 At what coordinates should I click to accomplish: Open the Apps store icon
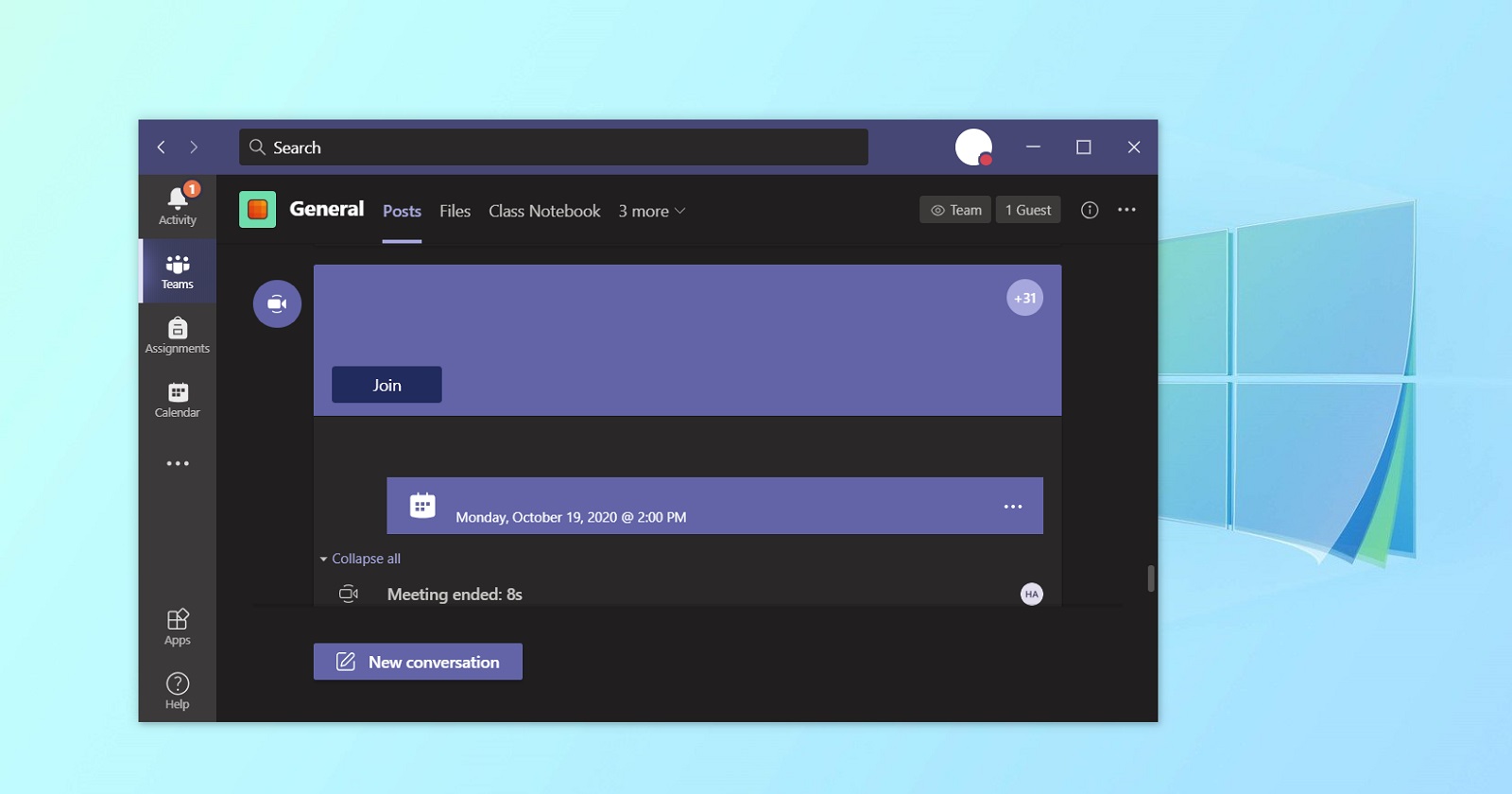coord(178,628)
